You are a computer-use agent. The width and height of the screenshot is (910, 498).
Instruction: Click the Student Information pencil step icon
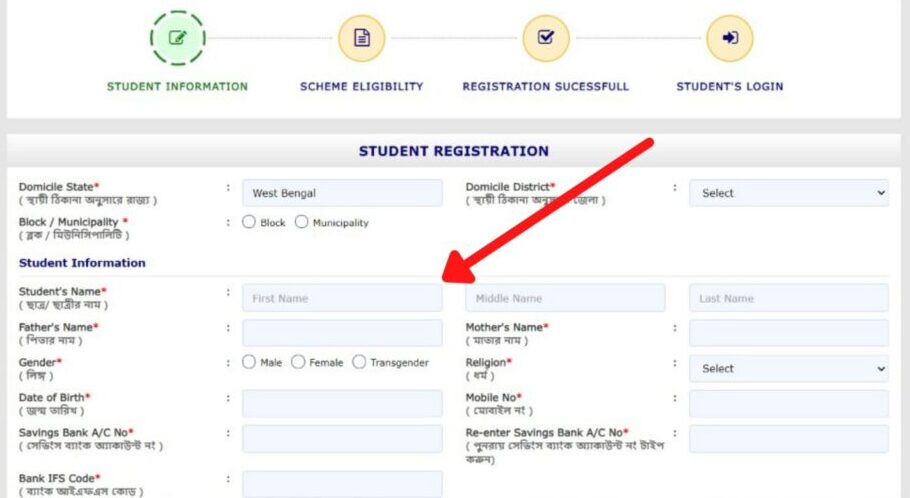click(178, 38)
